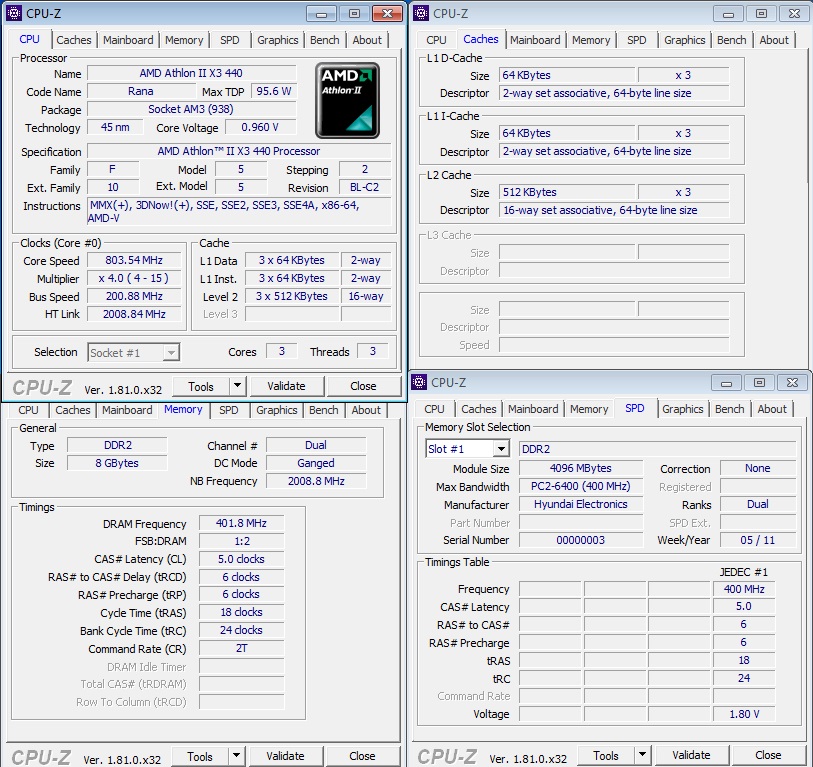The height and width of the screenshot is (767, 813).
Task: Open the Mainboard tab in the Caches window
Action: click(535, 40)
